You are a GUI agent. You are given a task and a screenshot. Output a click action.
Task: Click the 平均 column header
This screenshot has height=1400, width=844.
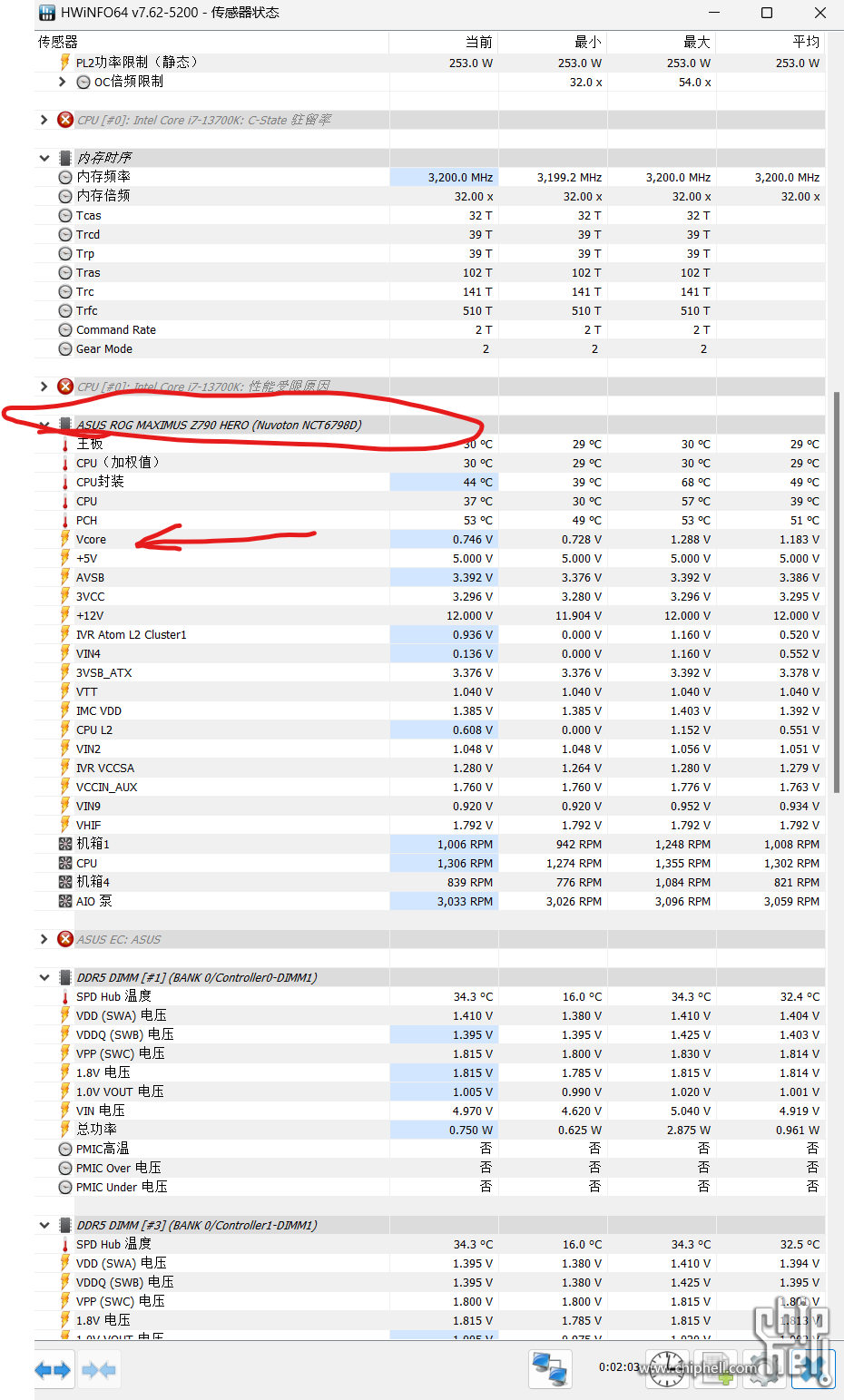point(770,42)
